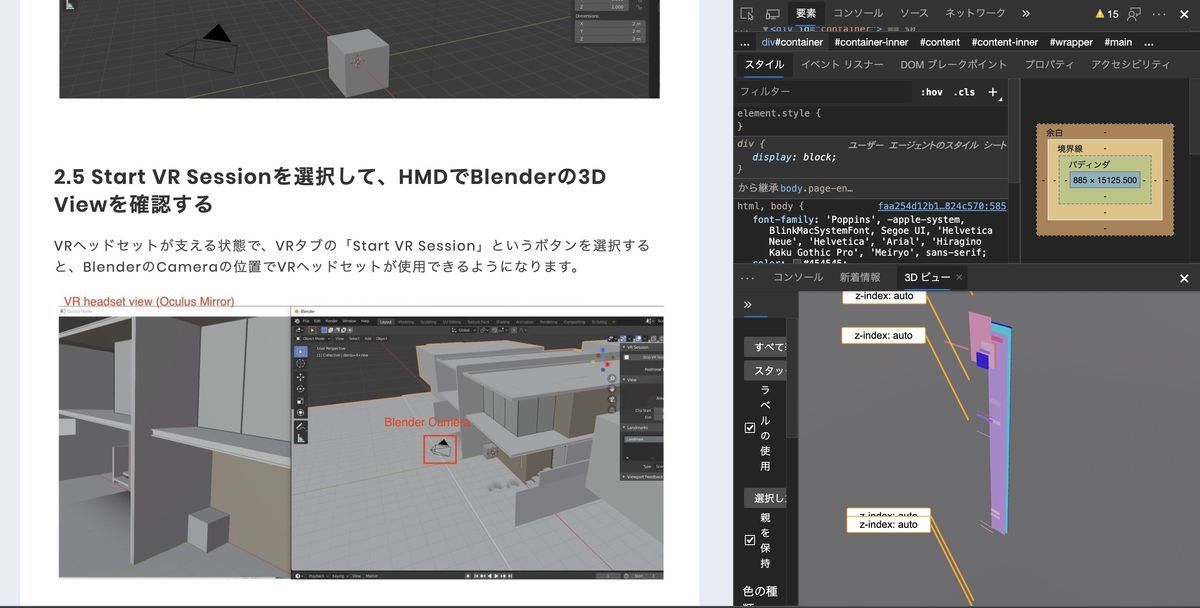This screenshot has width=1200, height=608.
Task: Toggle the ラベルの使用 checkbox
Action: coord(750,427)
